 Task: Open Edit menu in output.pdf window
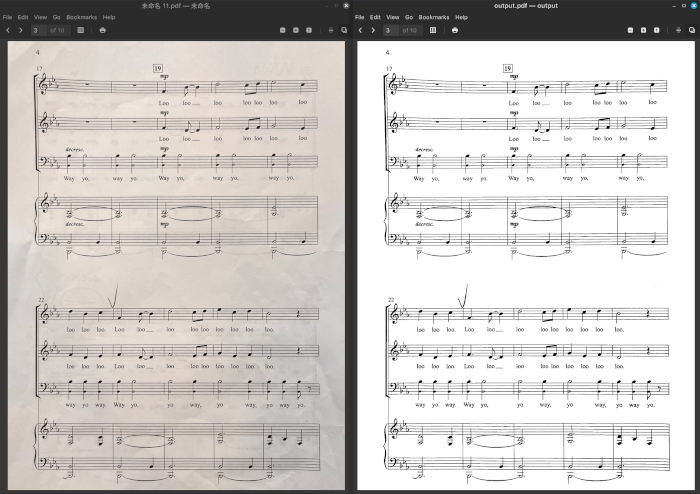(x=375, y=17)
